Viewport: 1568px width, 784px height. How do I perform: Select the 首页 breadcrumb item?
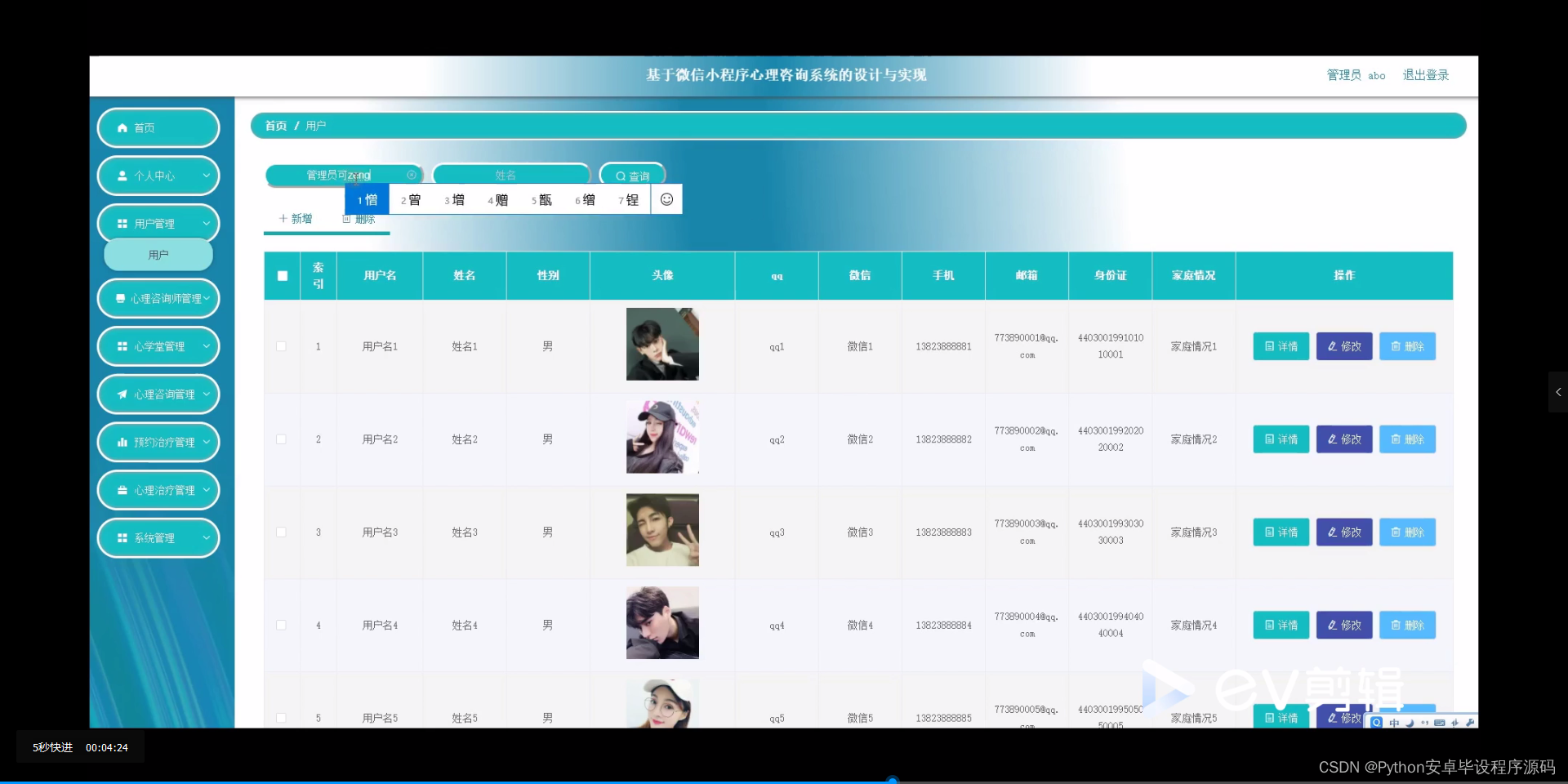click(275, 125)
